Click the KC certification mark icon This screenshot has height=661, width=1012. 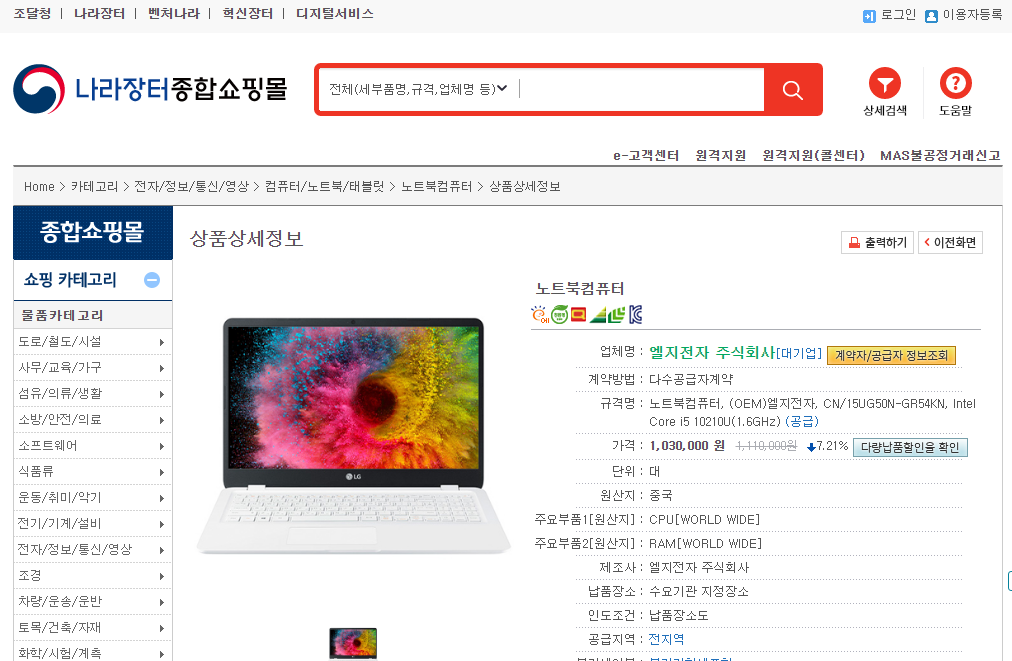635,314
